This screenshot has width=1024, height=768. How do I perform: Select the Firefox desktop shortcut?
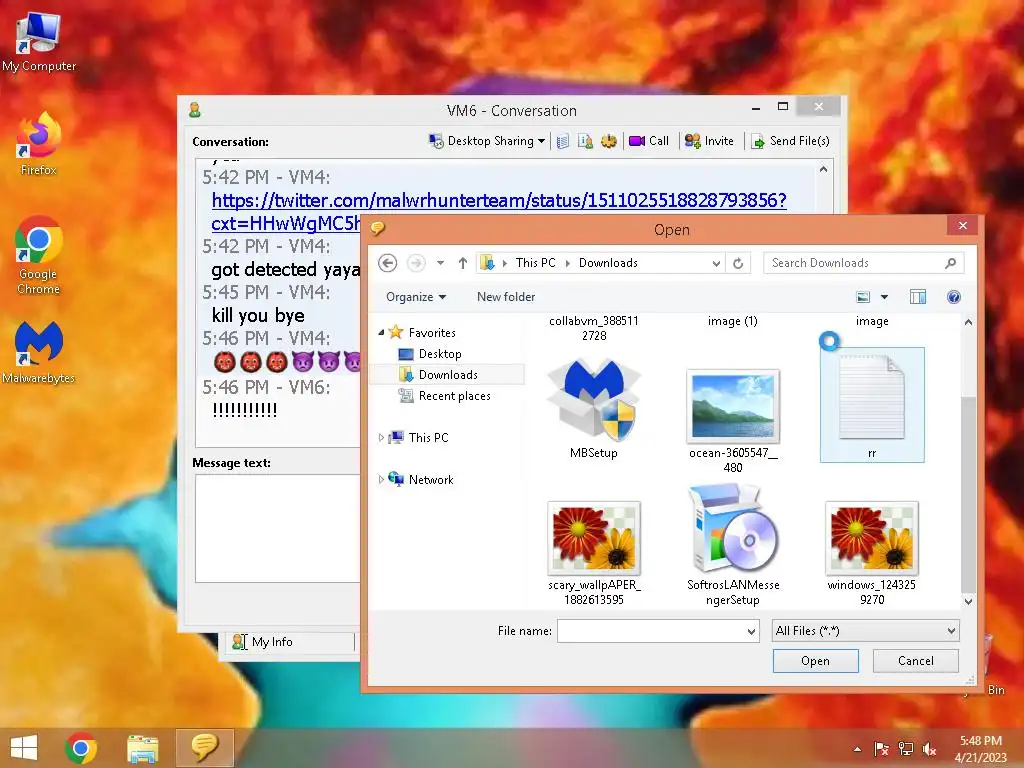click(x=39, y=144)
